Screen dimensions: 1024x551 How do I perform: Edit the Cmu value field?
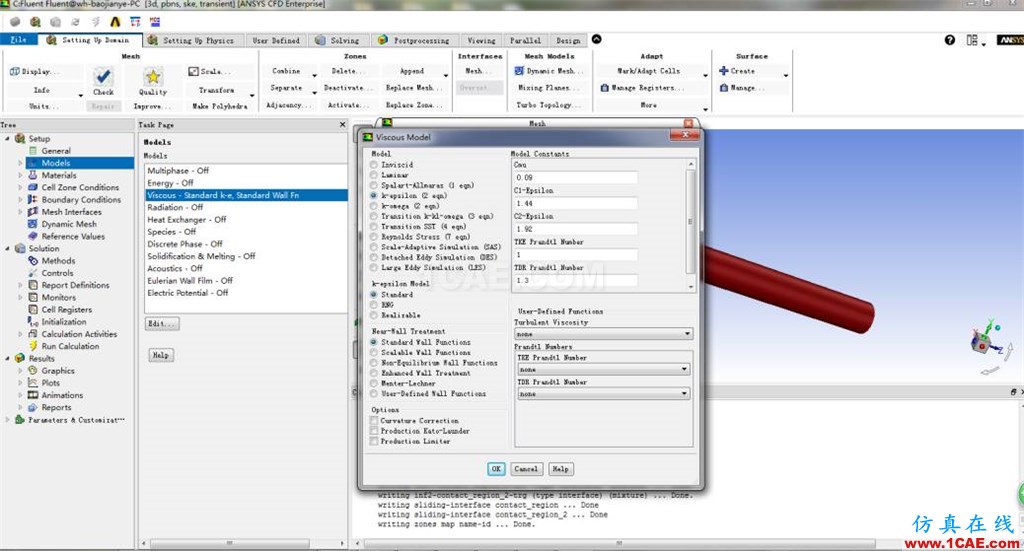point(575,178)
